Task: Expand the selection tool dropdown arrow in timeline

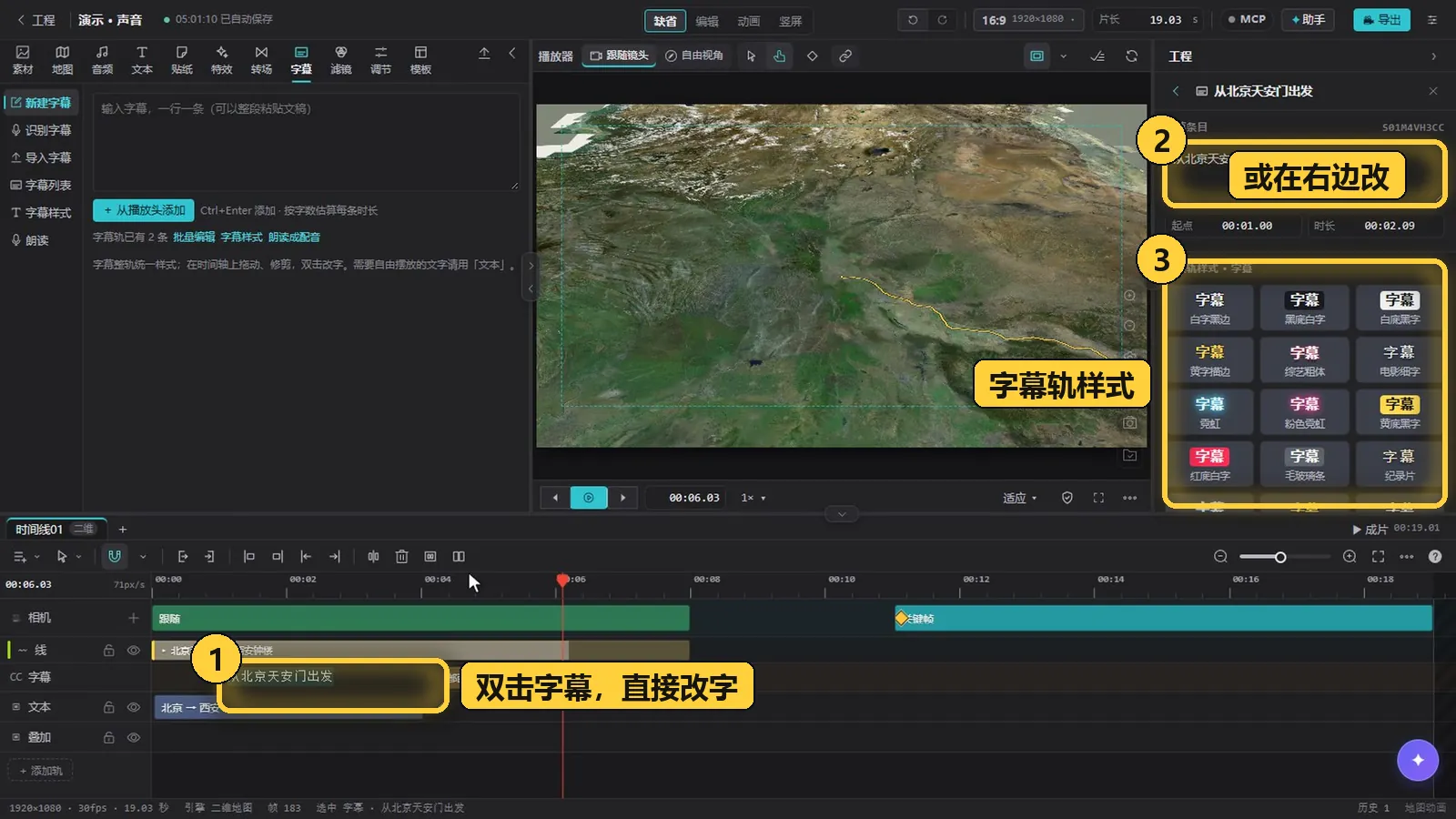Action: 79,556
